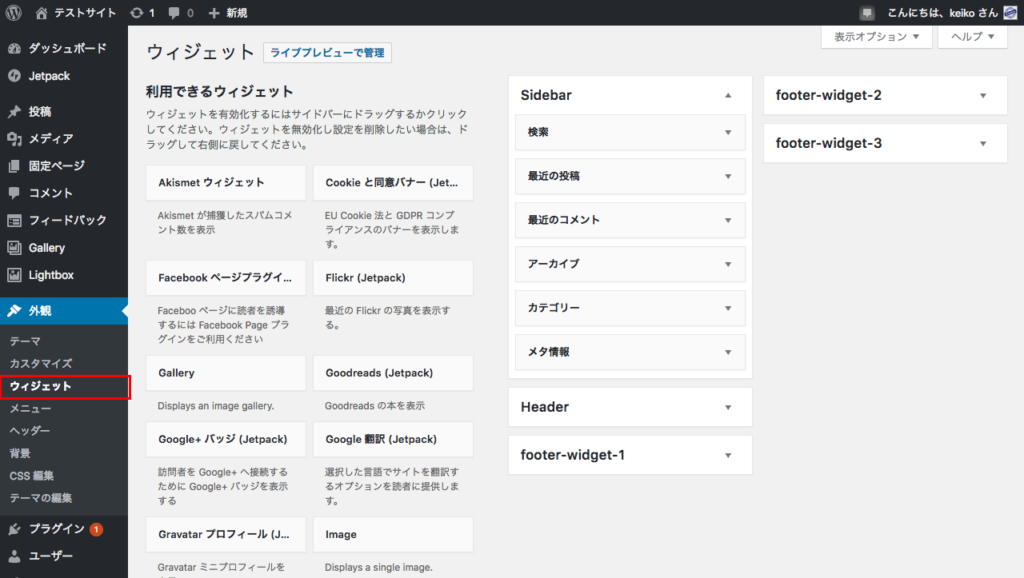The height and width of the screenshot is (578, 1024).
Task: Select the Flickr (Jetpack) widget
Action: coord(393,278)
